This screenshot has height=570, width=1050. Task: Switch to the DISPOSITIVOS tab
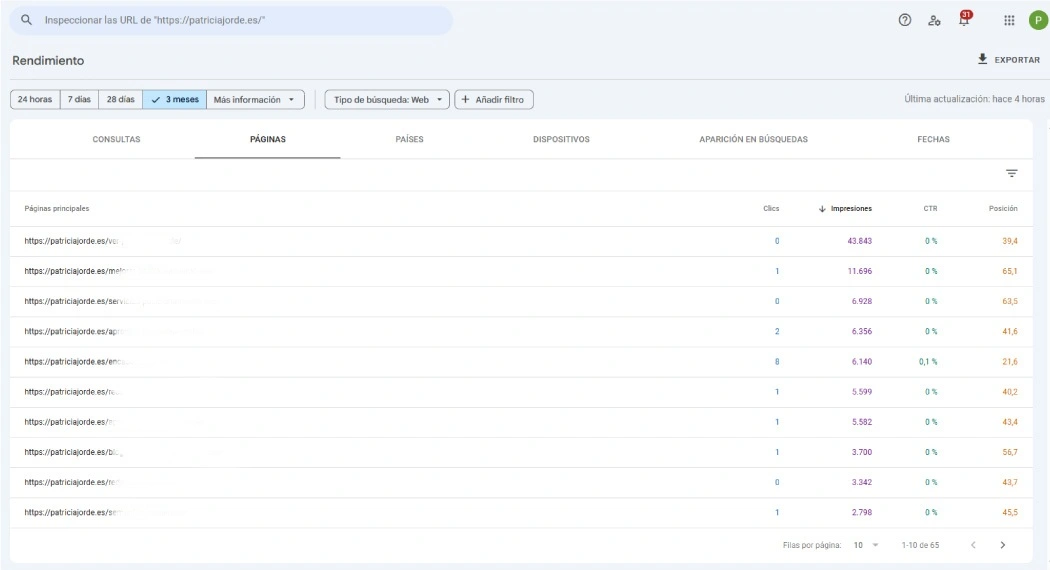(x=561, y=139)
